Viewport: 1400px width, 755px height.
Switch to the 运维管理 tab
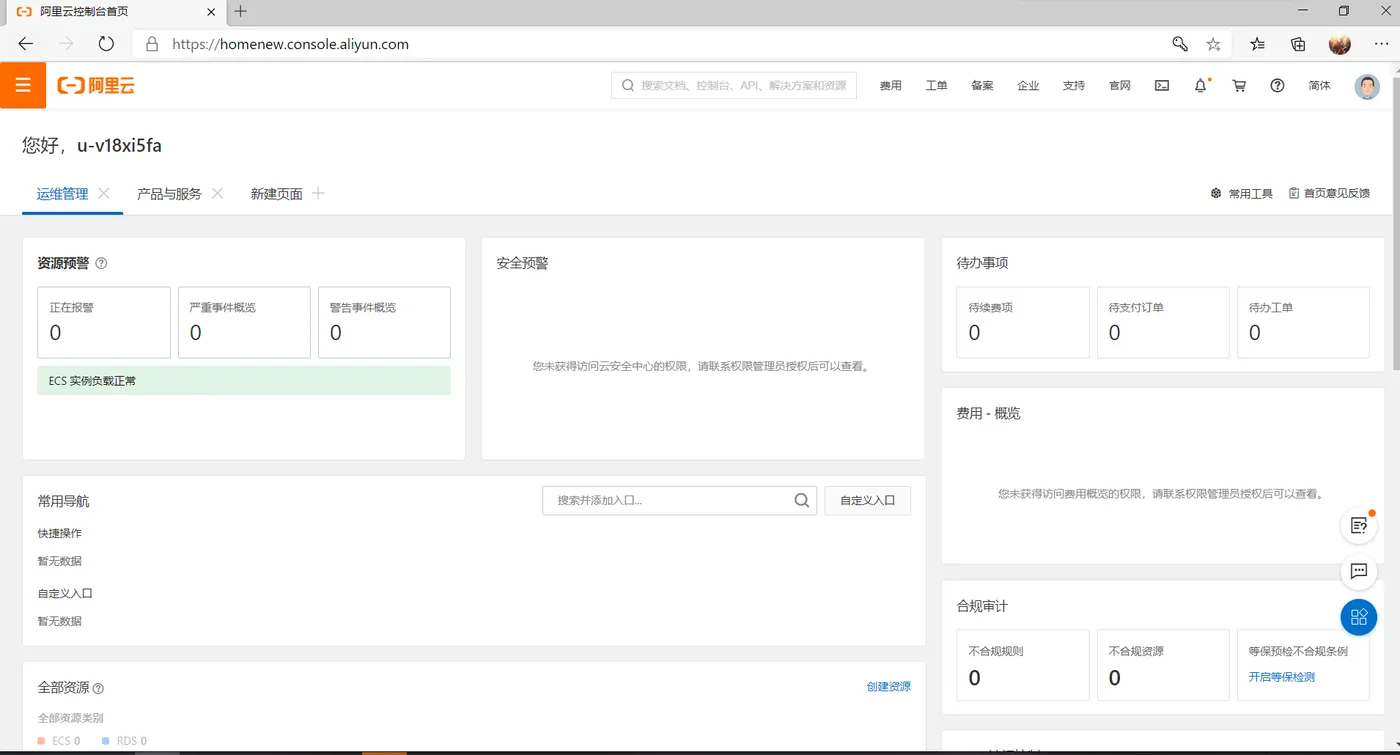tap(62, 194)
